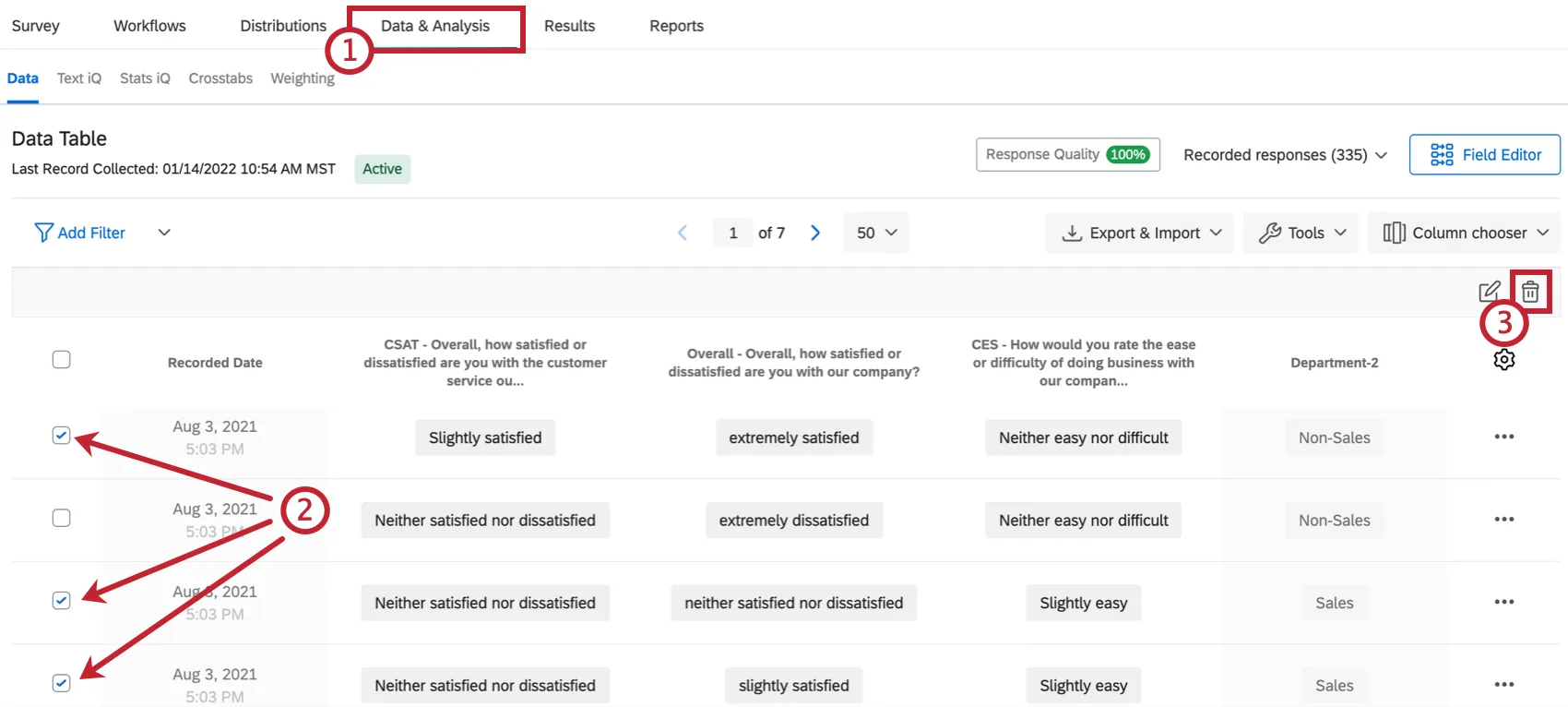
Task: Open the Tools dropdown menu
Action: [x=1302, y=233]
